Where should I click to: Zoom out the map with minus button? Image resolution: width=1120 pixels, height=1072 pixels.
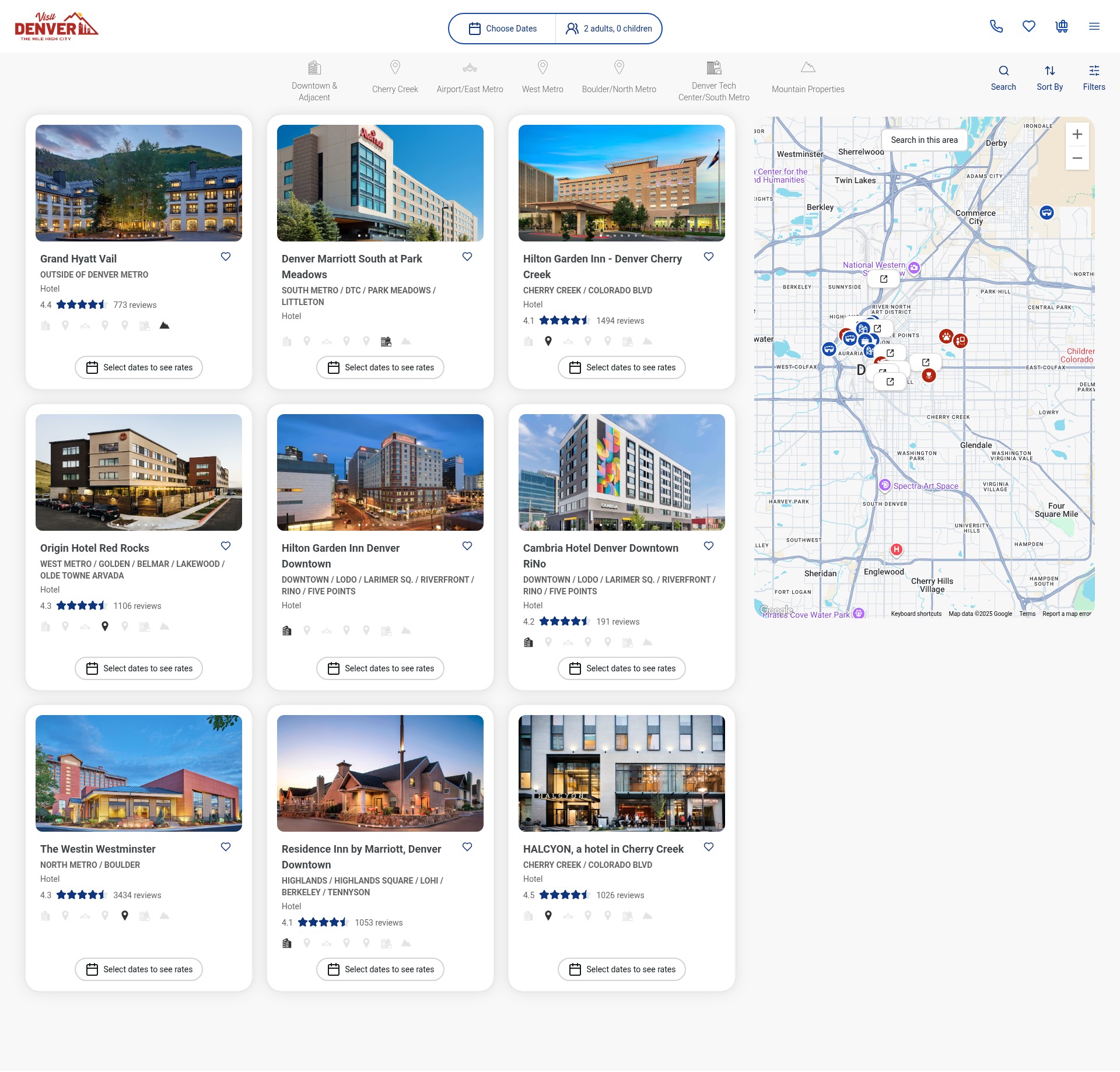tap(1077, 158)
